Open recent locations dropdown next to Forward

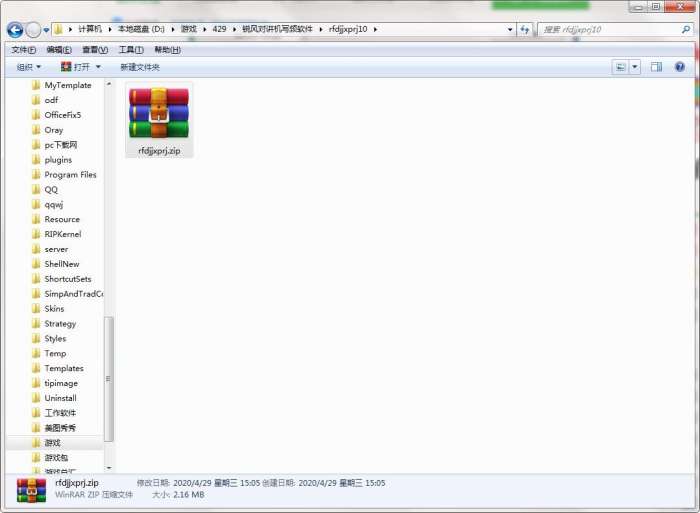[x=46, y=30]
